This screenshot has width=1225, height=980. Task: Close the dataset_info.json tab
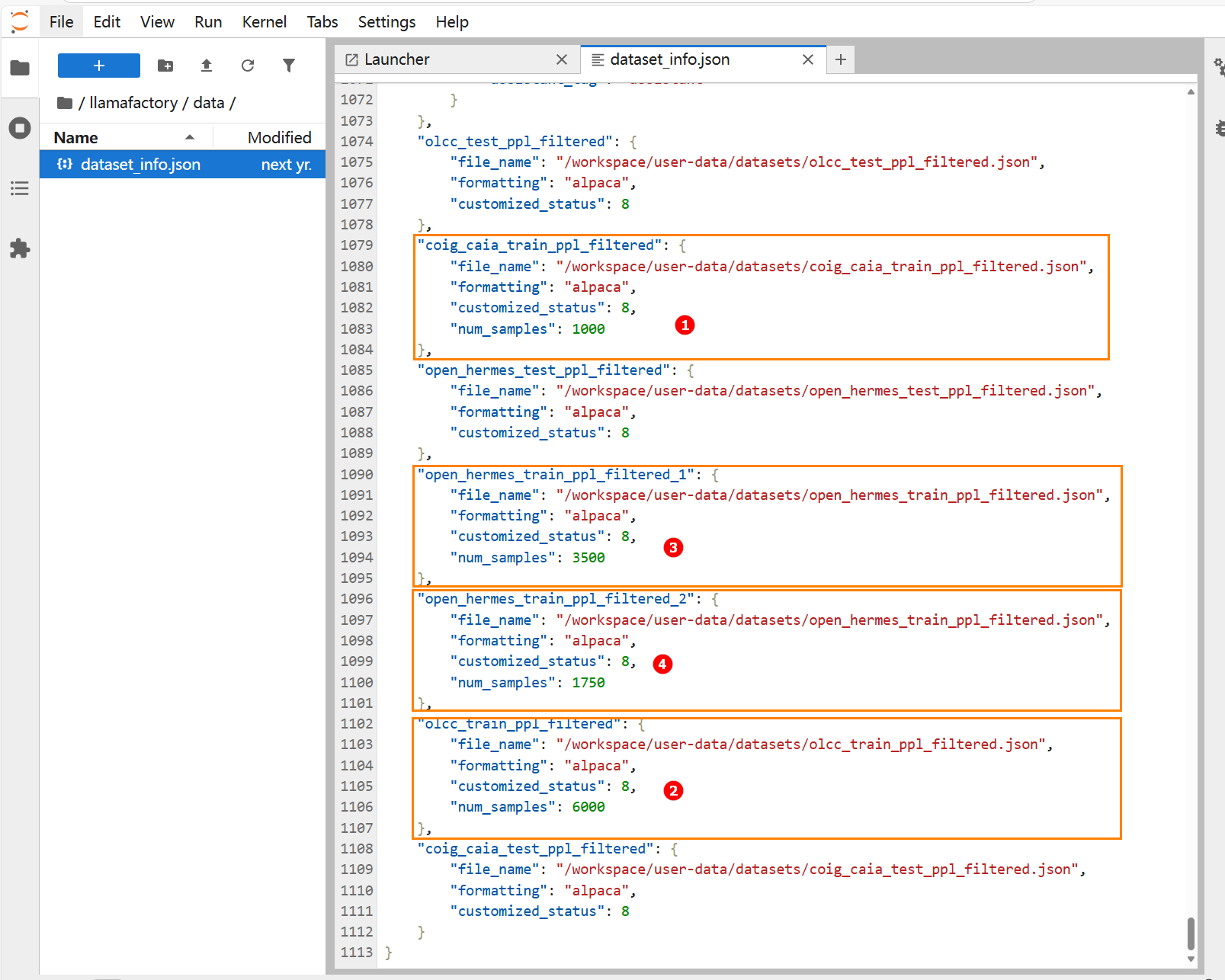pos(808,59)
